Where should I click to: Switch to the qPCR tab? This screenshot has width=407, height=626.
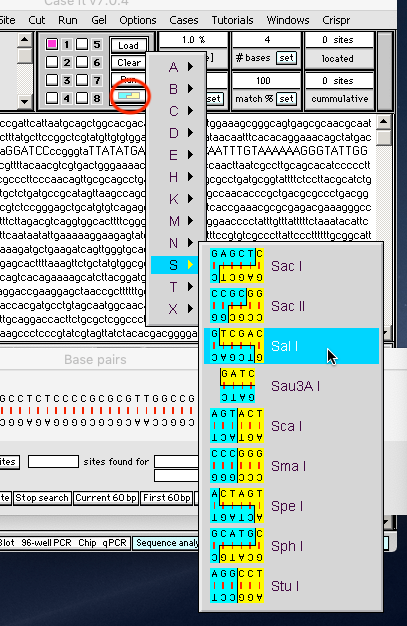[x=114, y=543]
